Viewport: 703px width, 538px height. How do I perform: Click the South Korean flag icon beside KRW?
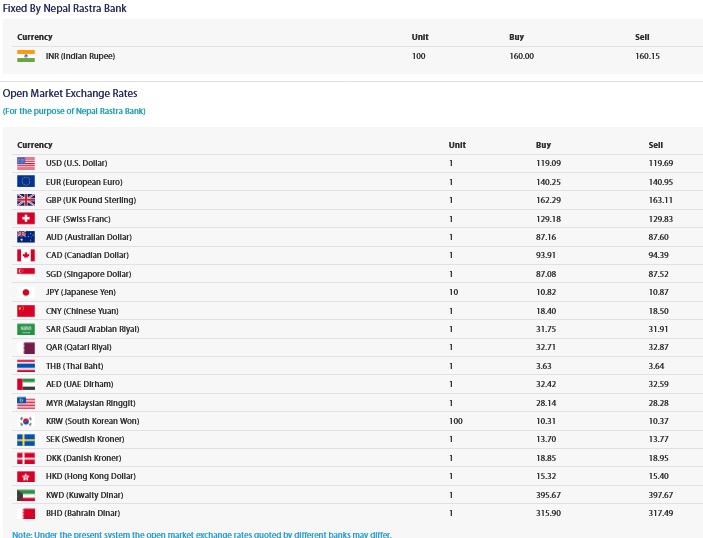pos(26,421)
